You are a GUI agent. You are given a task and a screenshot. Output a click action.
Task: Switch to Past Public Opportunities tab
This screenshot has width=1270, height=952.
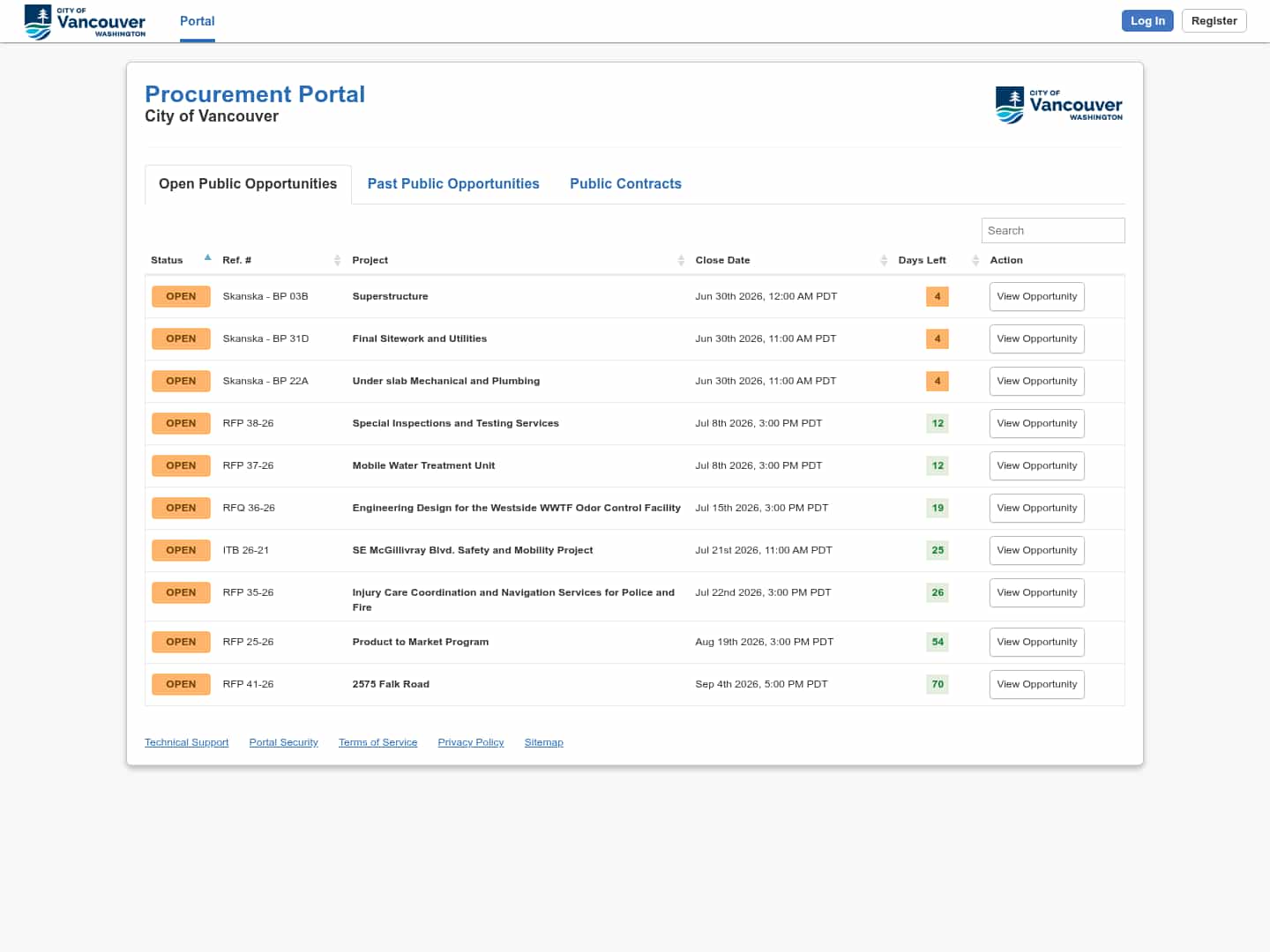click(x=453, y=183)
